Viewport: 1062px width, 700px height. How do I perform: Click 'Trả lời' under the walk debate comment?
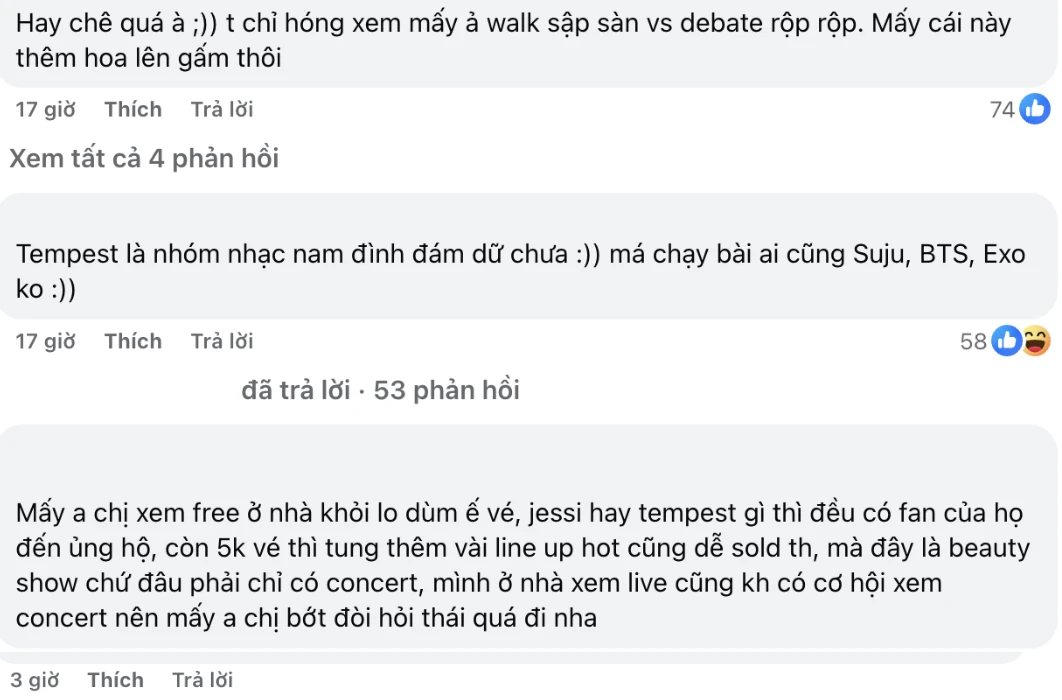click(x=222, y=109)
